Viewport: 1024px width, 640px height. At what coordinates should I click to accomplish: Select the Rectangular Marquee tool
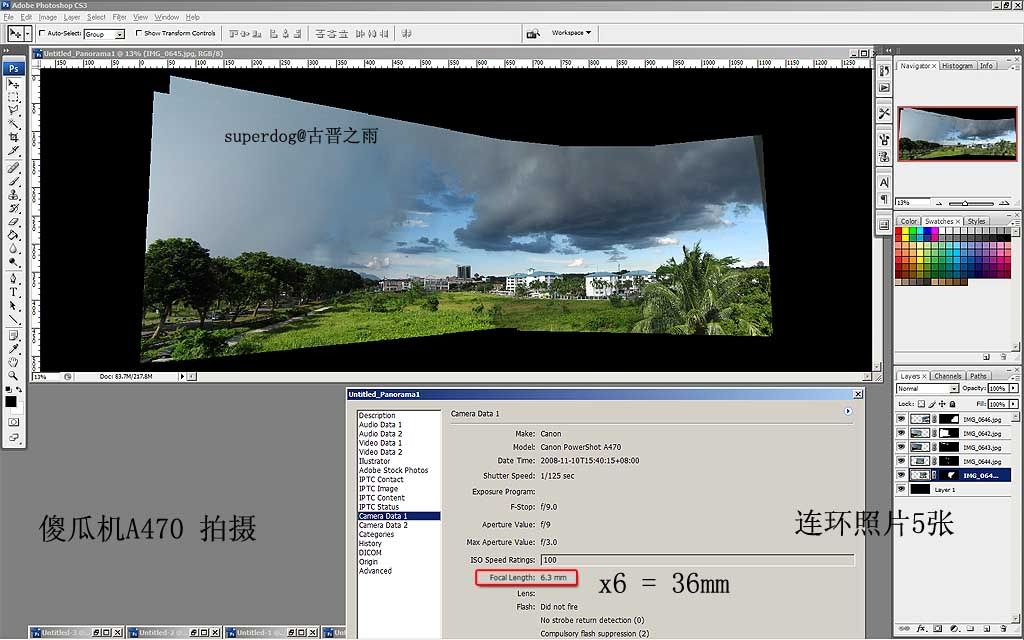[13, 97]
